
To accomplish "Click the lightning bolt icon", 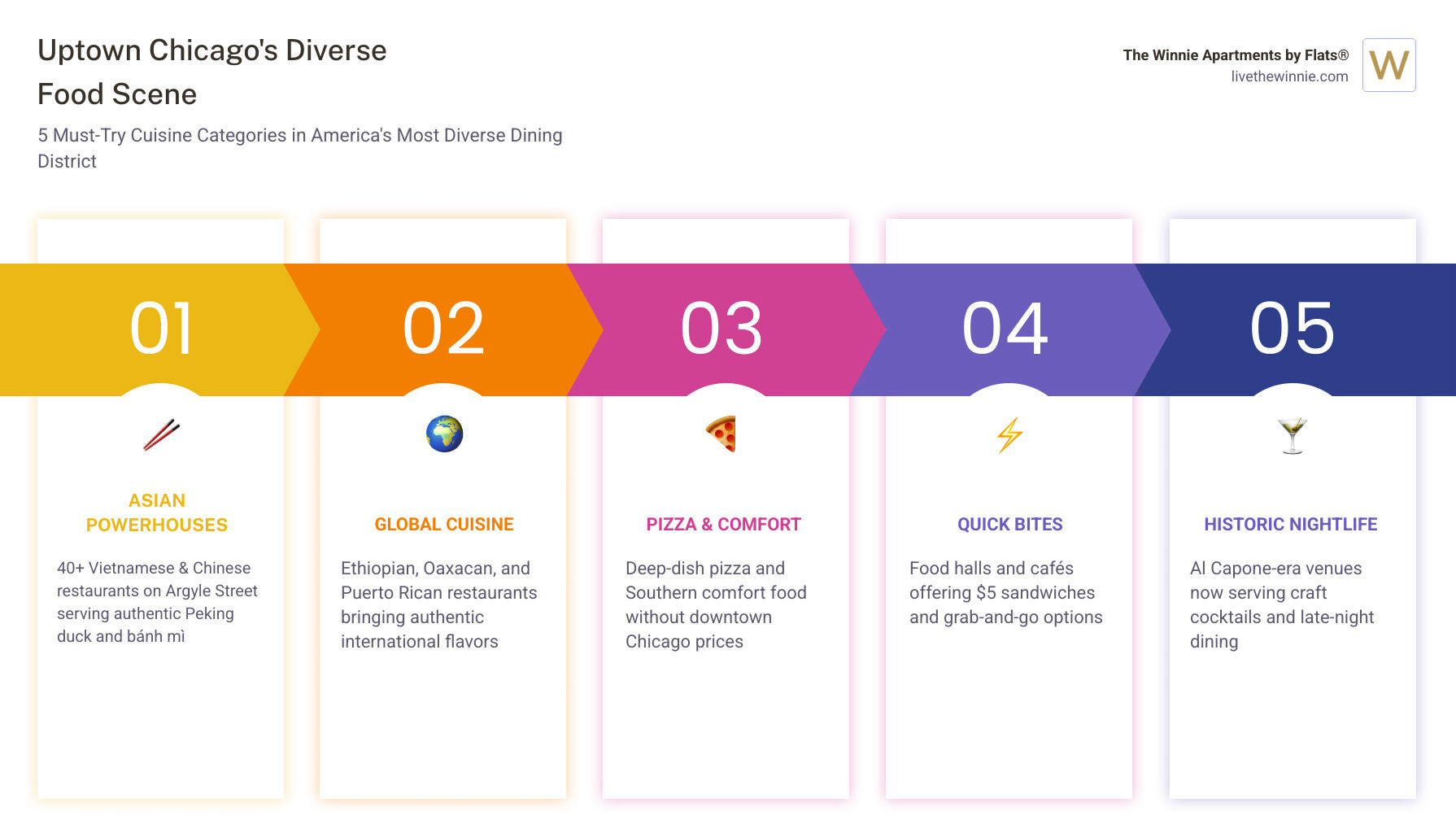I will point(1009,434).
